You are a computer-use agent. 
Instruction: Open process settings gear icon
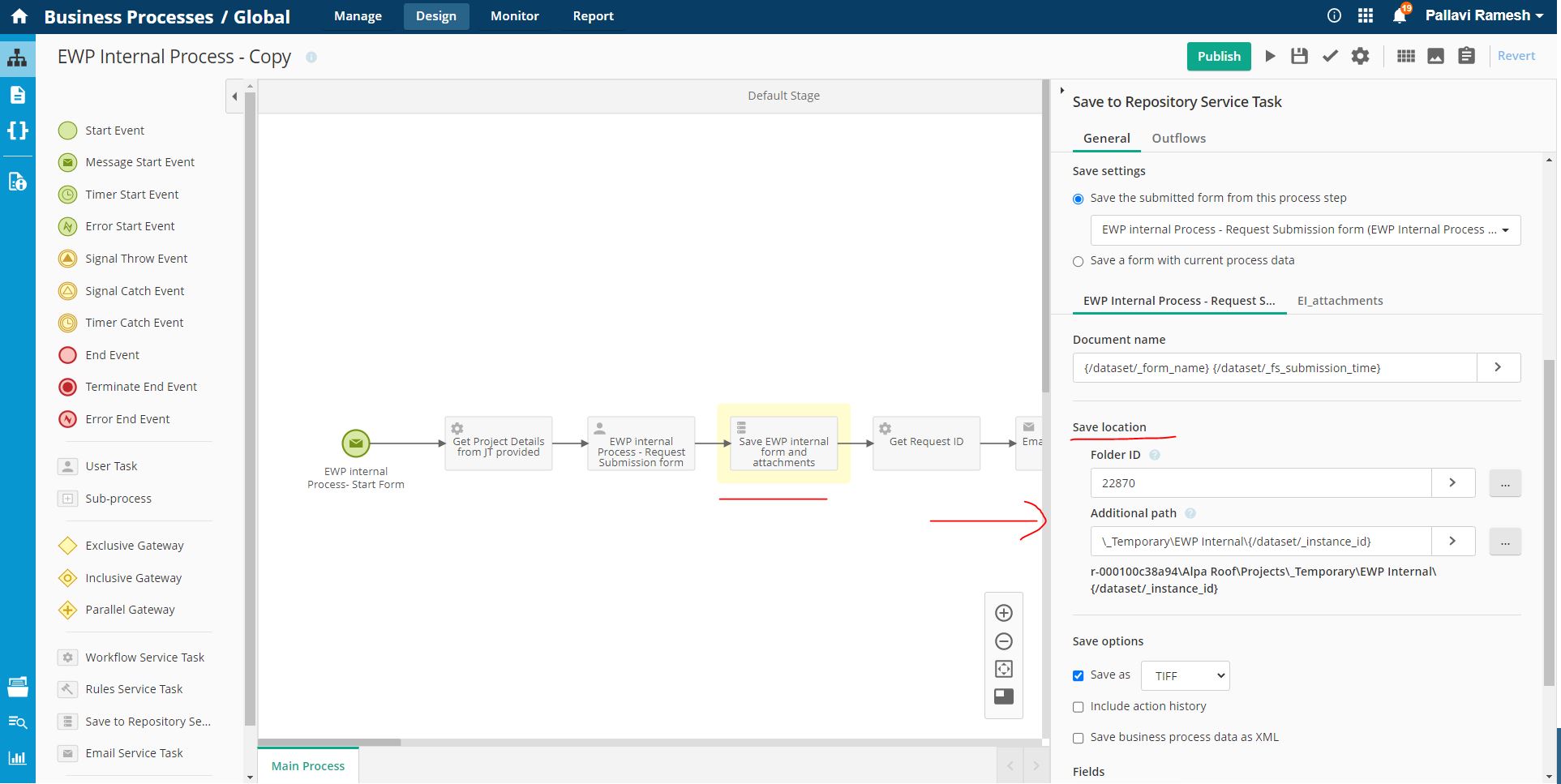tap(1360, 56)
